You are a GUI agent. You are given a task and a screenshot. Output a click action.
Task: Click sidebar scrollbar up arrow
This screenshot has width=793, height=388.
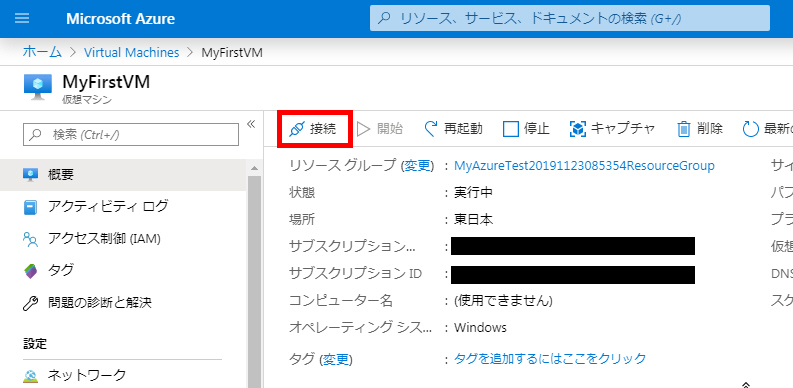(x=254, y=168)
